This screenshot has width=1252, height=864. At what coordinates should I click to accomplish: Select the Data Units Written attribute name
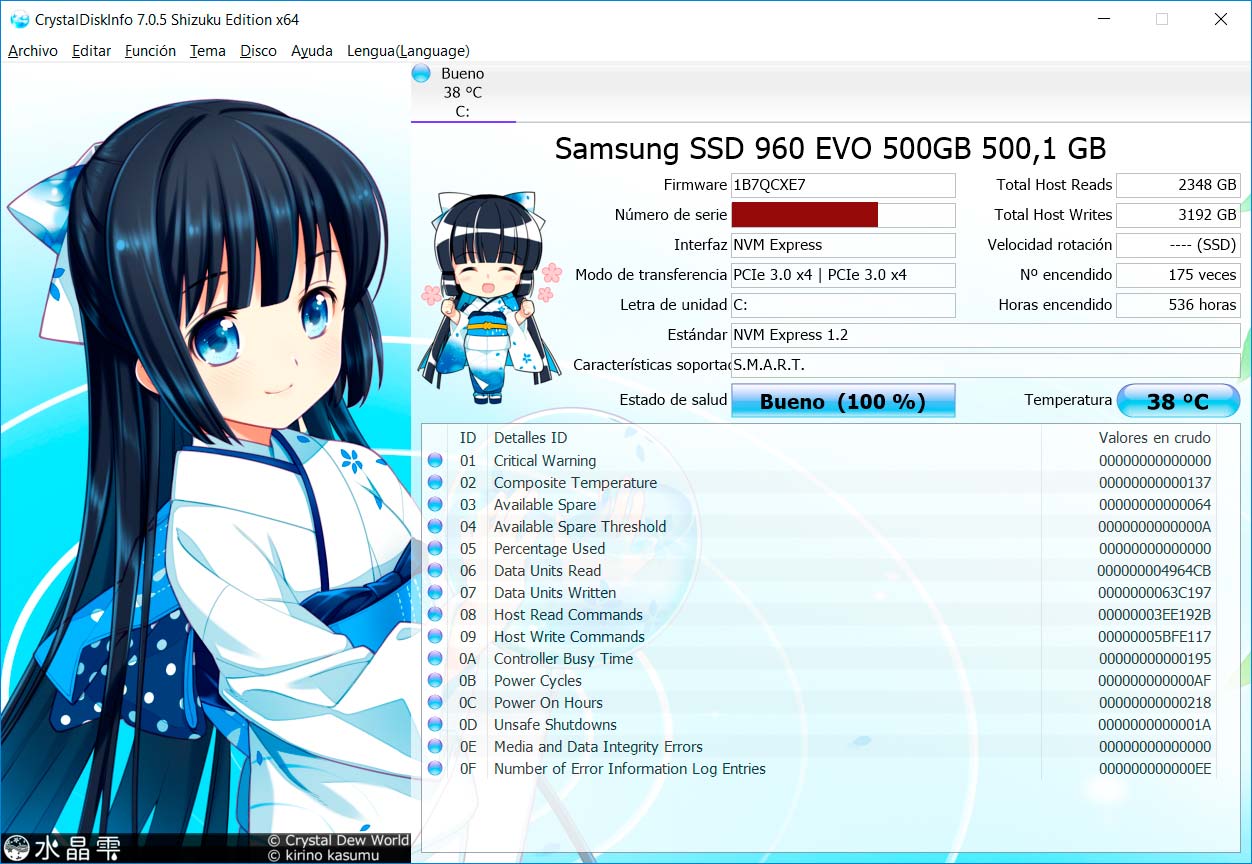tap(555, 593)
